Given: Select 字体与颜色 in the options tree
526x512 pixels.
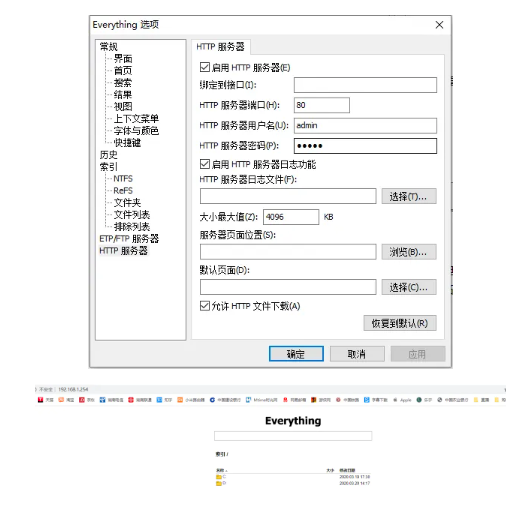Looking at the screenshot, I should pos(136,131).
